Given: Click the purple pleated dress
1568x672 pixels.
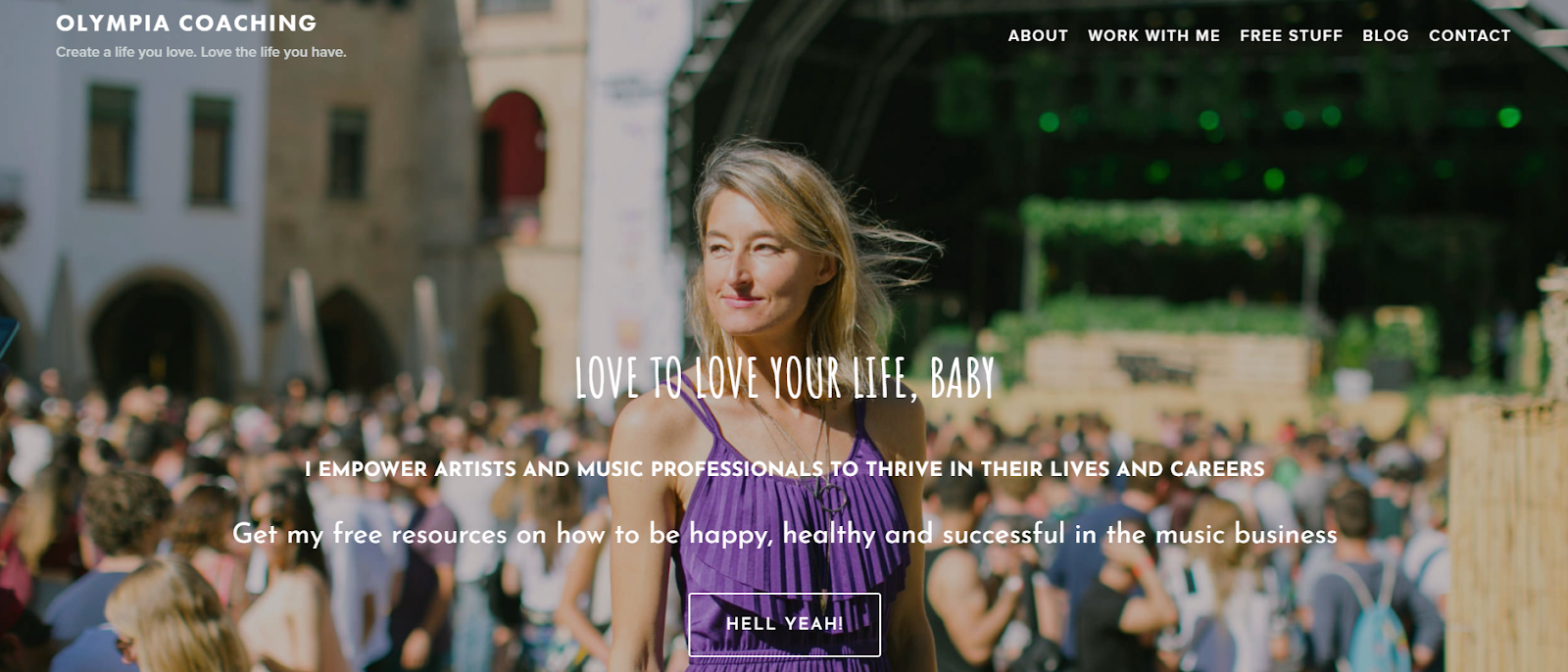Looking at the screenshot, I should pyautogui.click(x=794, y=549).
